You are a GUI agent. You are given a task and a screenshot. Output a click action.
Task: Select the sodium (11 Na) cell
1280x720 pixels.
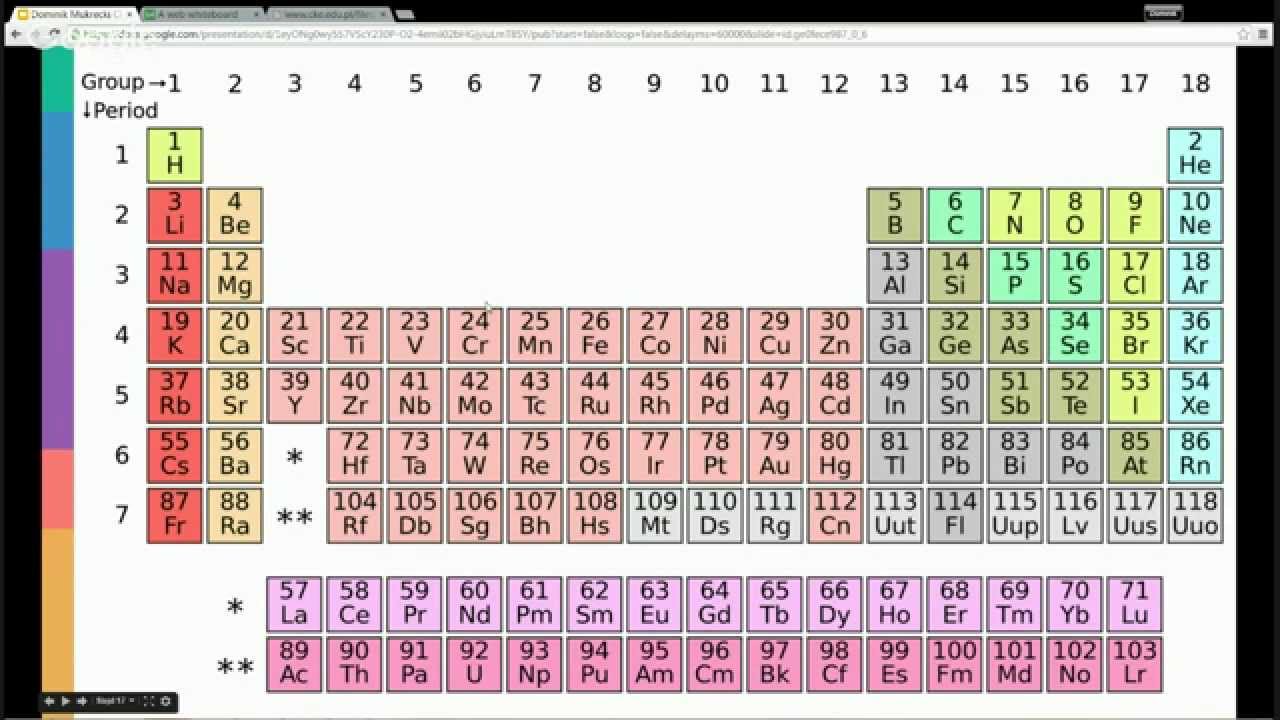(175, 275)
